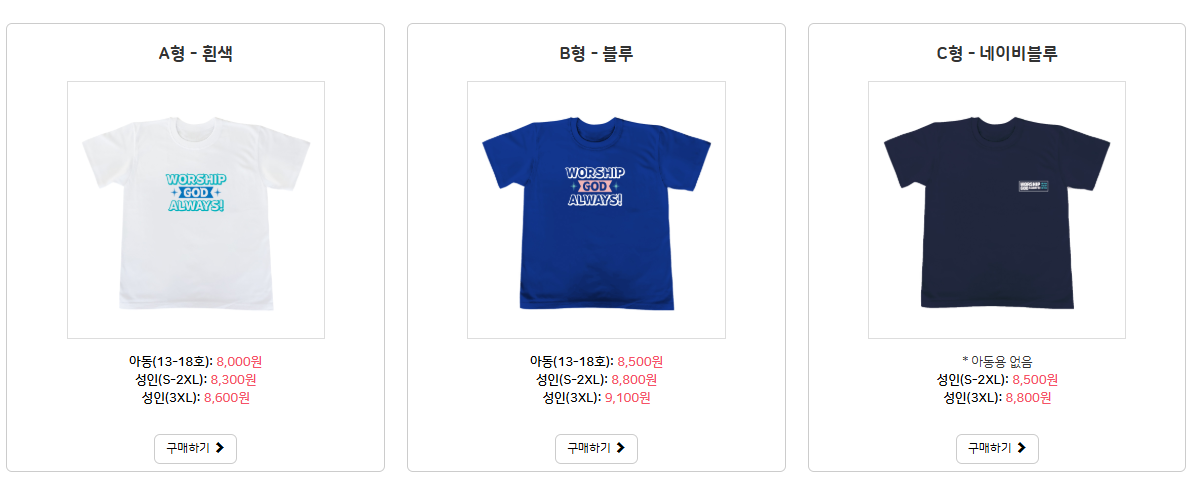Open the navy blue T-shirt product image
Image resolution: width=1198 pixels, height=497 pixels.
[997, 210]
